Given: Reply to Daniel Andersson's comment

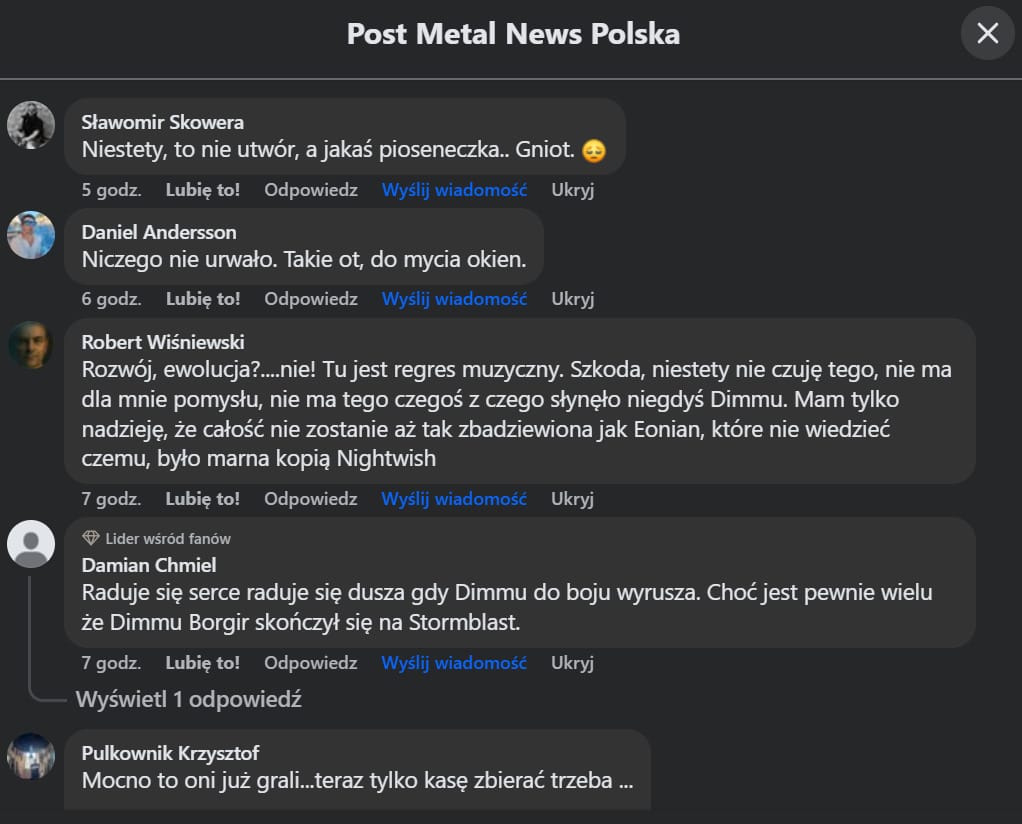Looking at the screenshot, I should pos(310,298).
